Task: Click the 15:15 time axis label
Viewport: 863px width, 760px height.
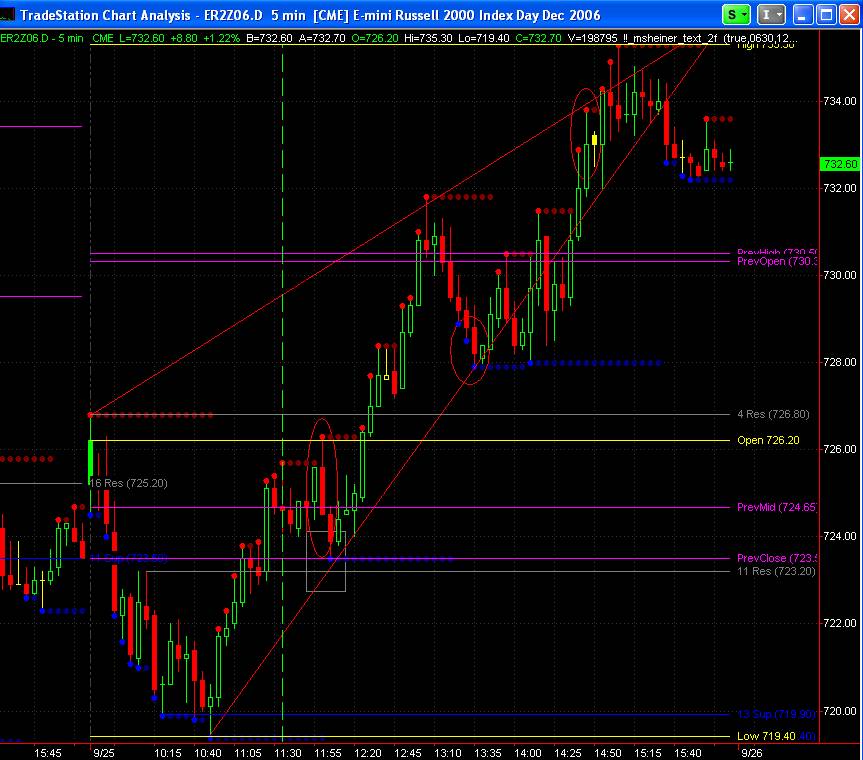Action: 648,753
